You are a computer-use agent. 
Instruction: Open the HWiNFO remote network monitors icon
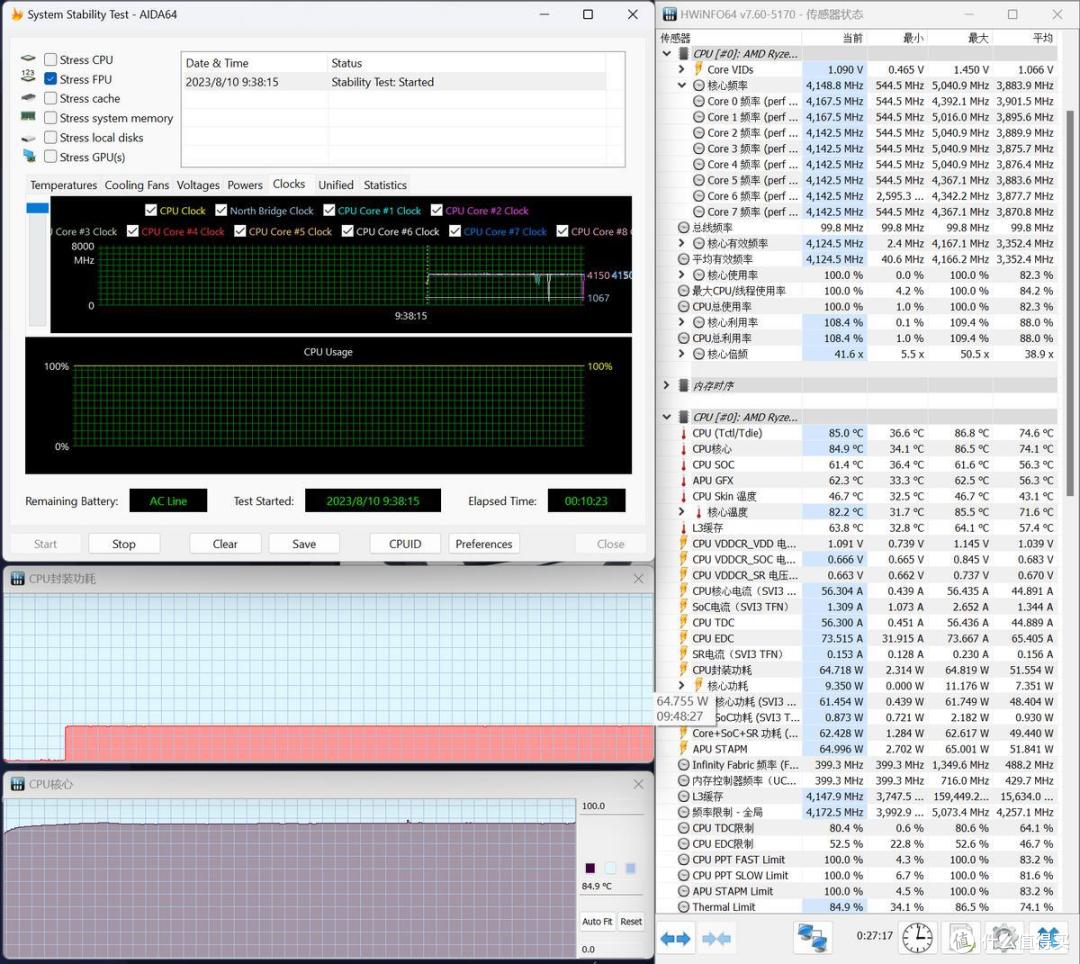[x=812, y=938]
